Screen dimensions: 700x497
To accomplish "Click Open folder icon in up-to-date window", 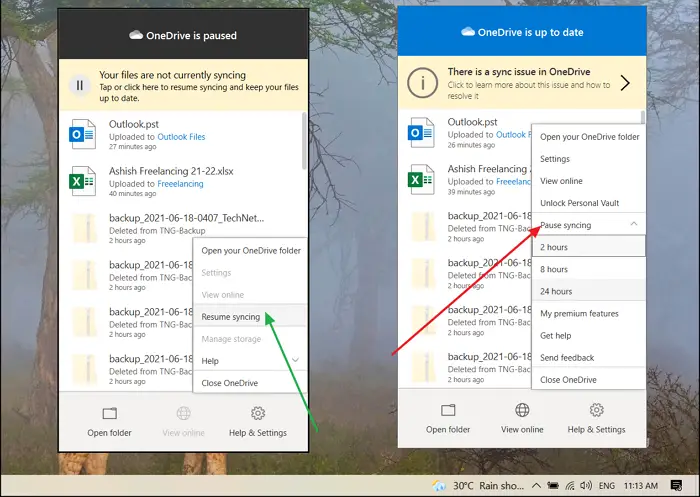I will [x=448, y=410].
